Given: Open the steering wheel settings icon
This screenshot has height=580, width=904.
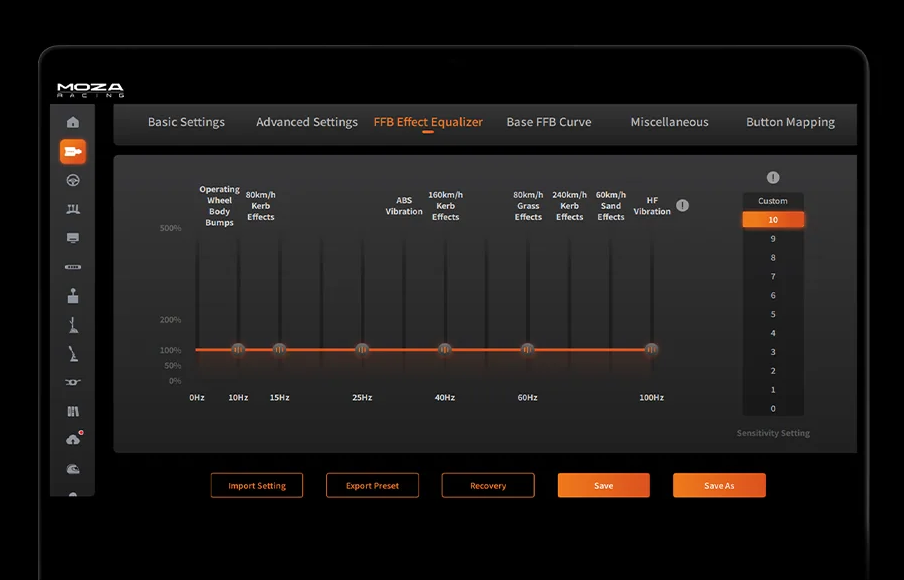Looking at the screenshot, I should click(x=73, y=181).
